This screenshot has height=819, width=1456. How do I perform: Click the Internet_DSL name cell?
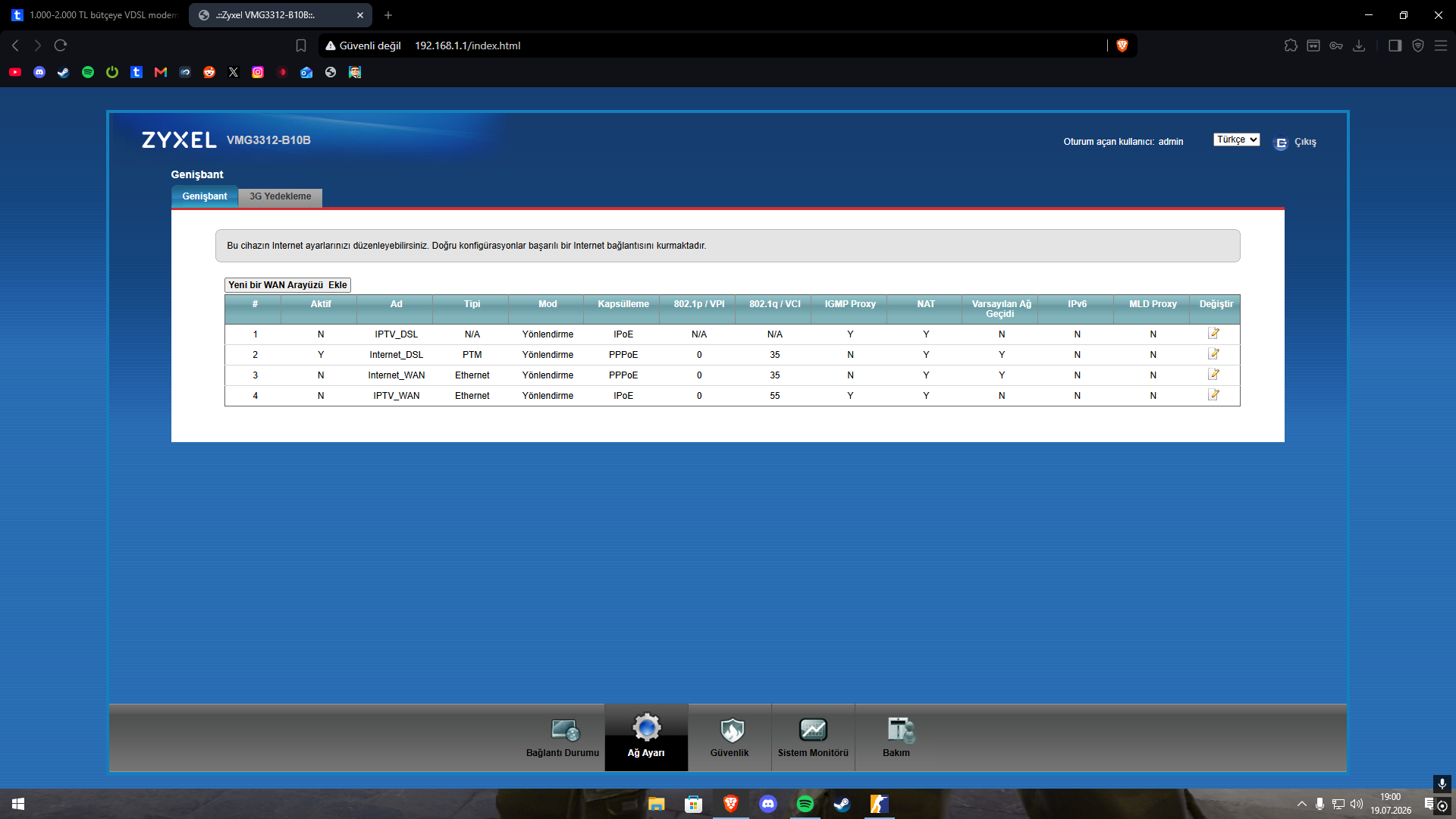click(x=397, y=355)
